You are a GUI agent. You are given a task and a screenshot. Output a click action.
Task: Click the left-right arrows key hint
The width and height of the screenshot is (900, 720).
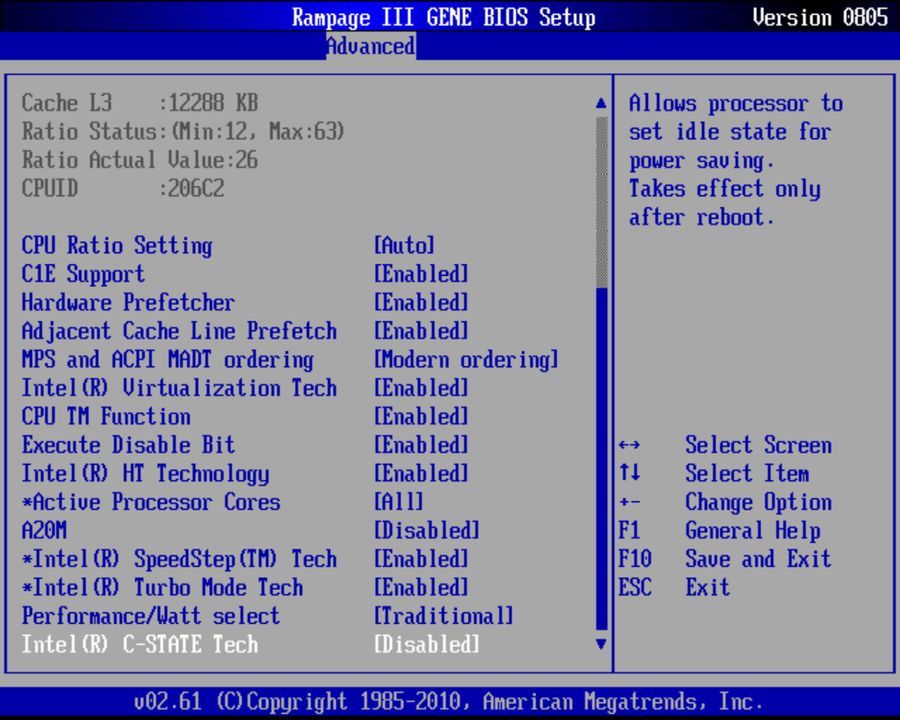click(x=630, y=445)
